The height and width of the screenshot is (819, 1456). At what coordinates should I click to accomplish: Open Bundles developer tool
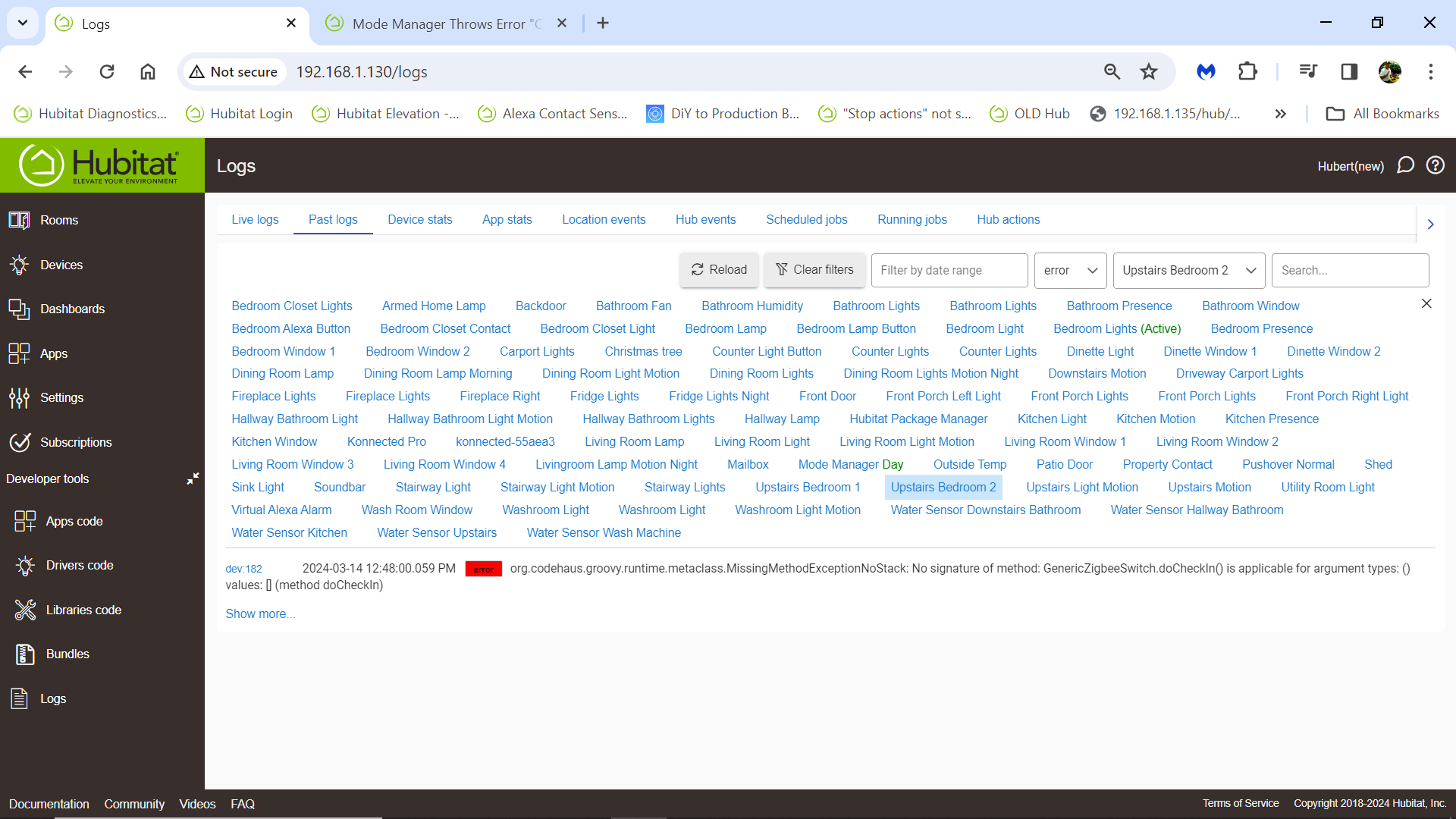tap(52, 654)
